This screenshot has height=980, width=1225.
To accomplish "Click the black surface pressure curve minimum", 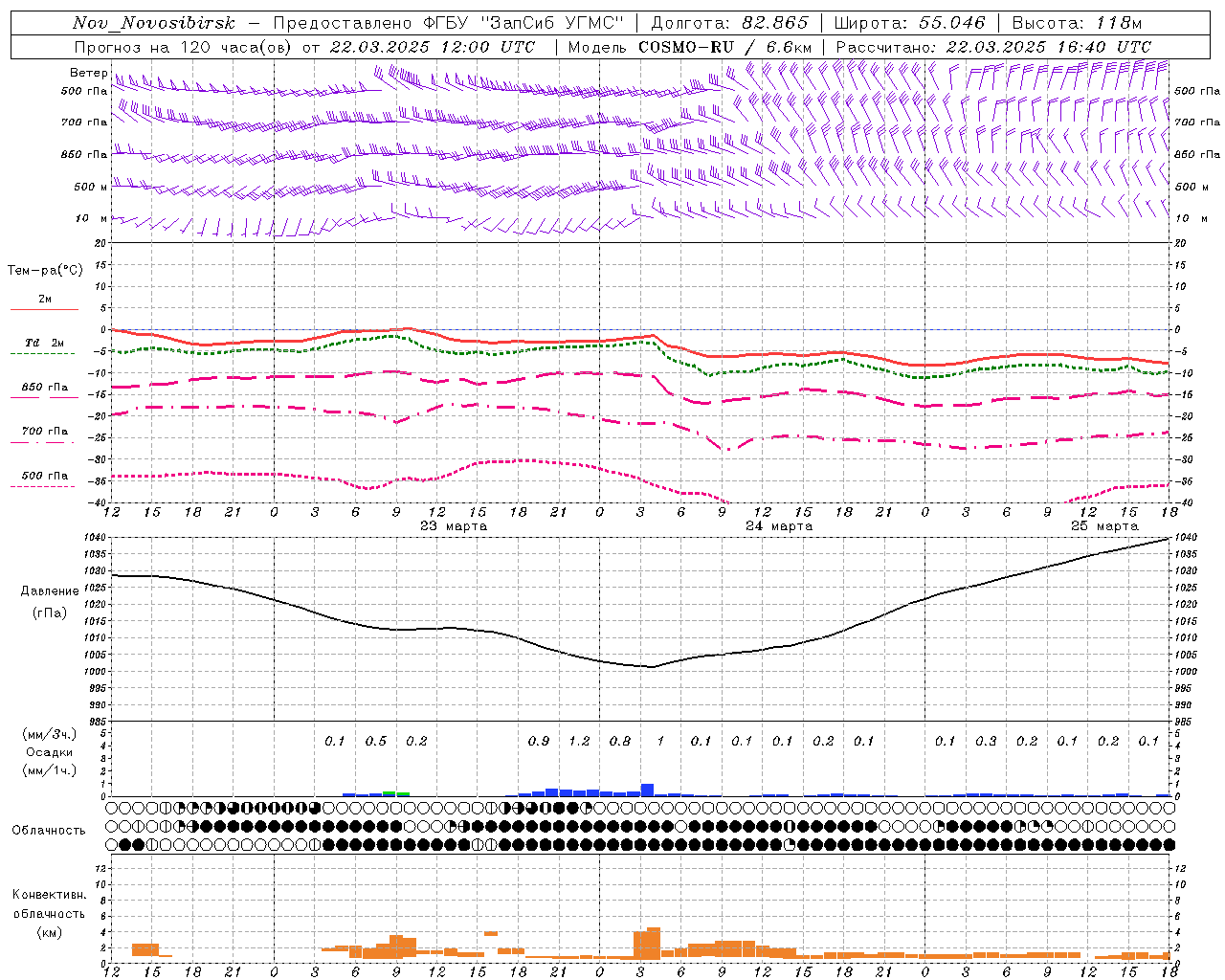I will [652, 667].
